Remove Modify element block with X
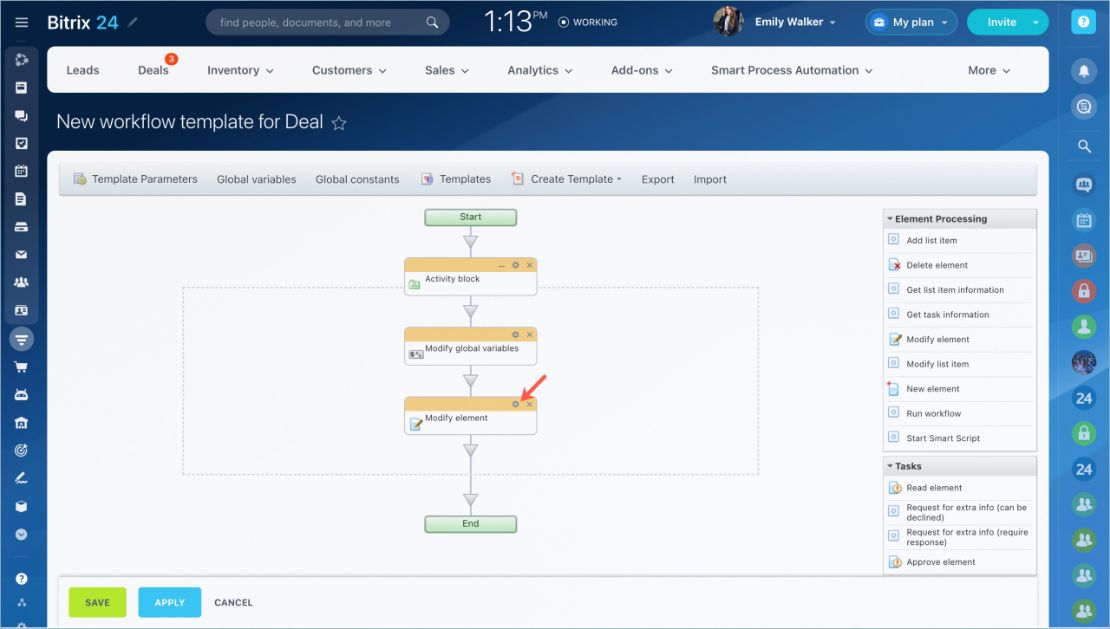This screenshot has height=629, width=1110. [x=529, y=404]
